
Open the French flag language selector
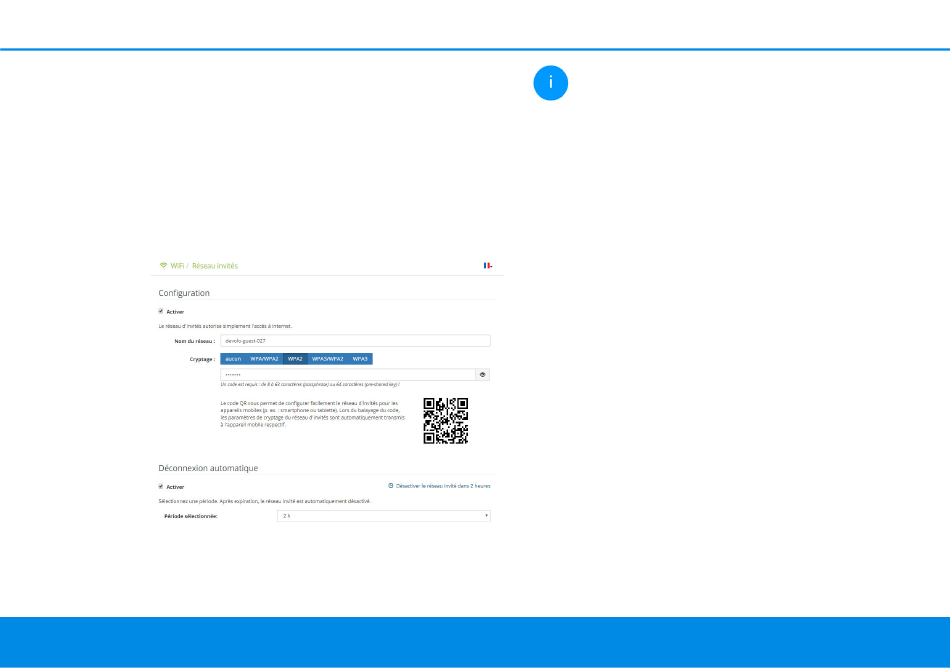pyautogui.click(x=487, y=266)
